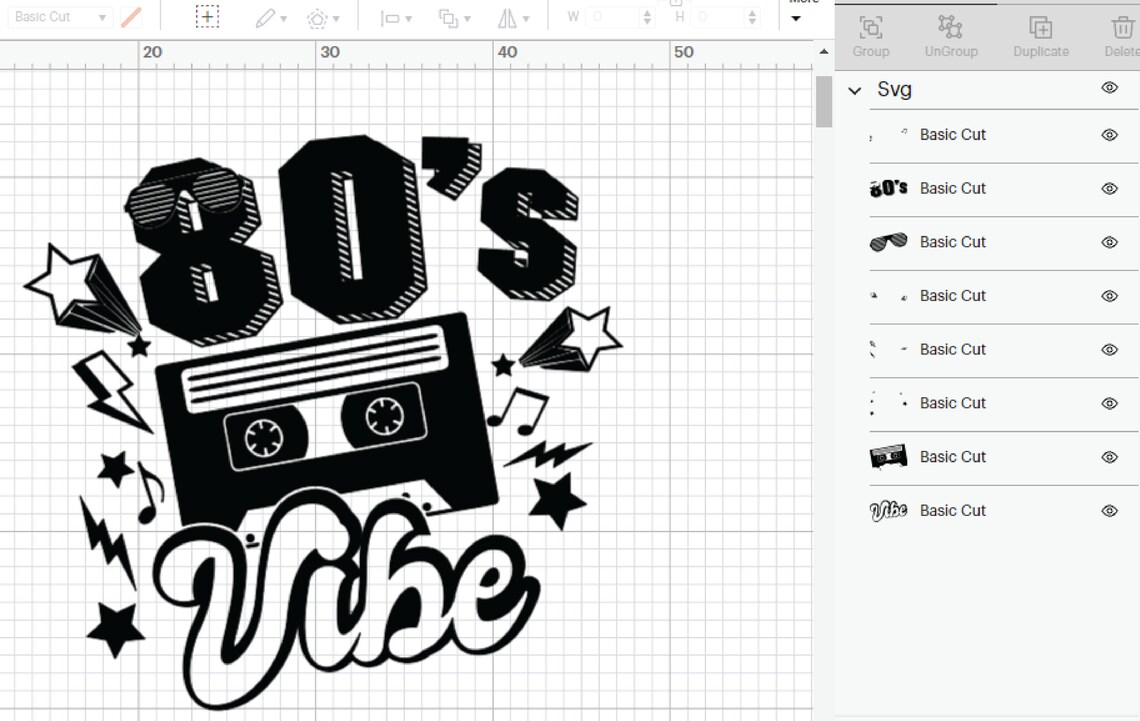The image size is (1140, 721).
Task: Increase width using the W stepper arrow
Action: [x=648, y=12]
